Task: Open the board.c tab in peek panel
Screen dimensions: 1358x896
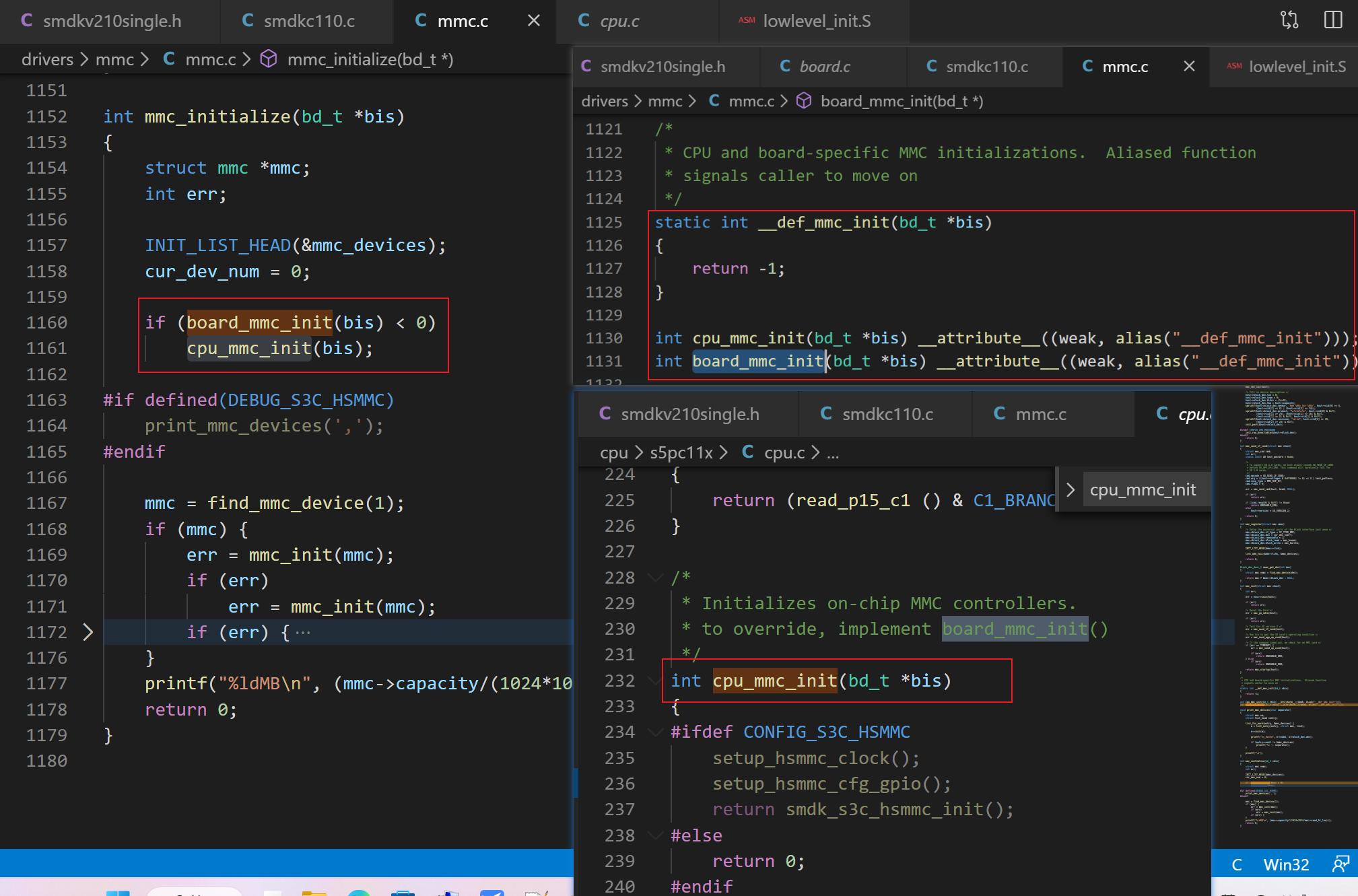Action: pyautogui.click(x=824, y=66)
